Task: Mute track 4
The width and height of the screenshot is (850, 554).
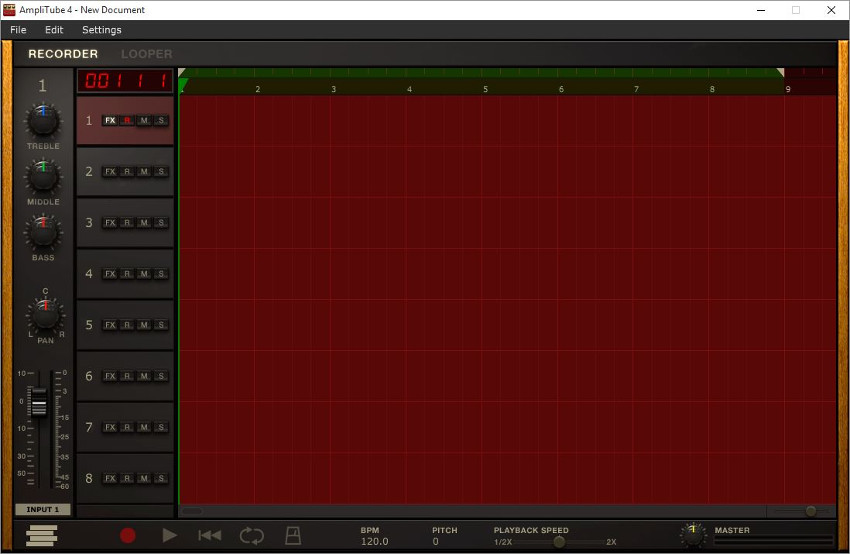Action: (x=144, y=274)
